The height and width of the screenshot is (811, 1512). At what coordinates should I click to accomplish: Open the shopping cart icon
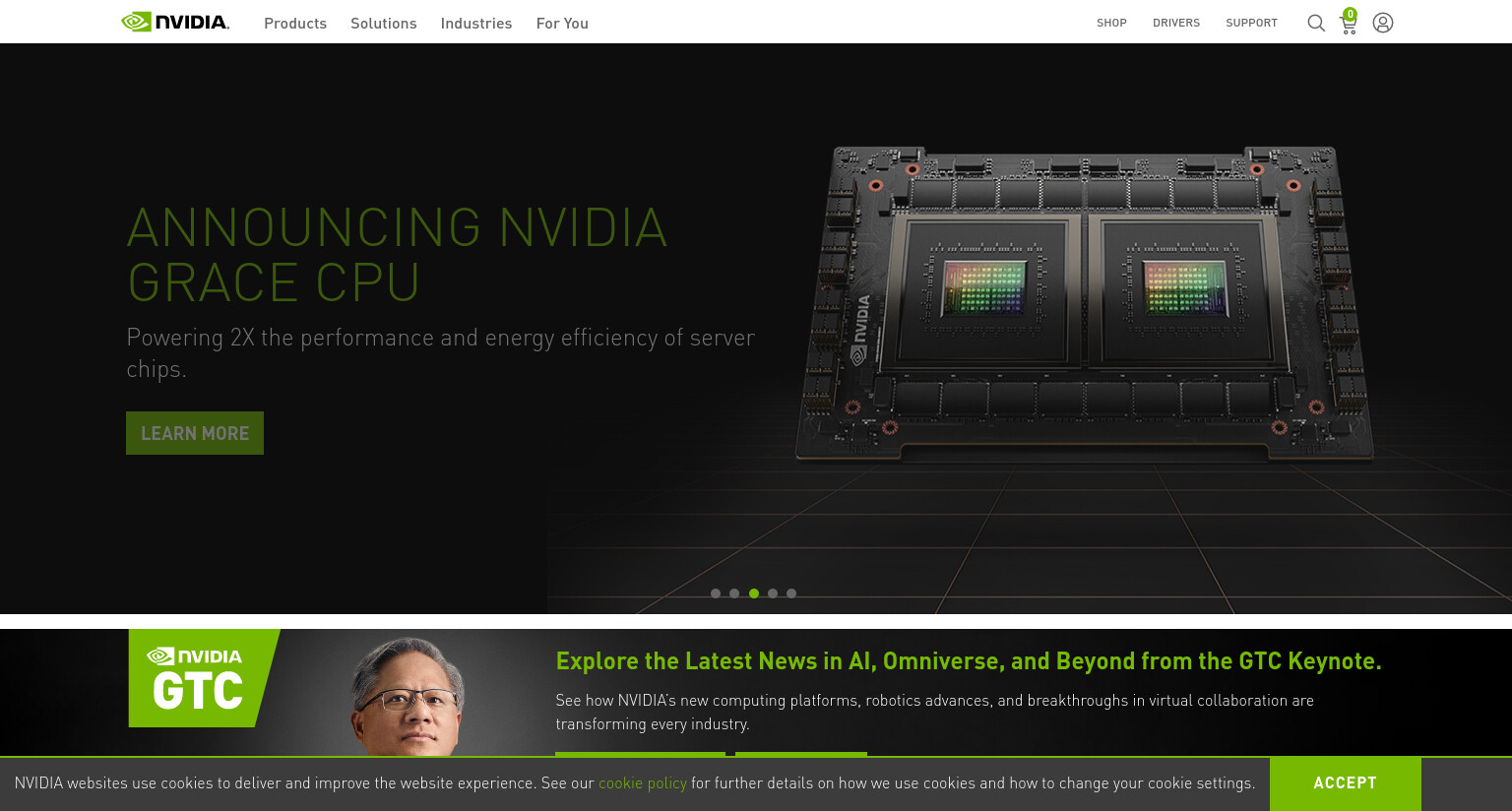[x=1349, y=22]
